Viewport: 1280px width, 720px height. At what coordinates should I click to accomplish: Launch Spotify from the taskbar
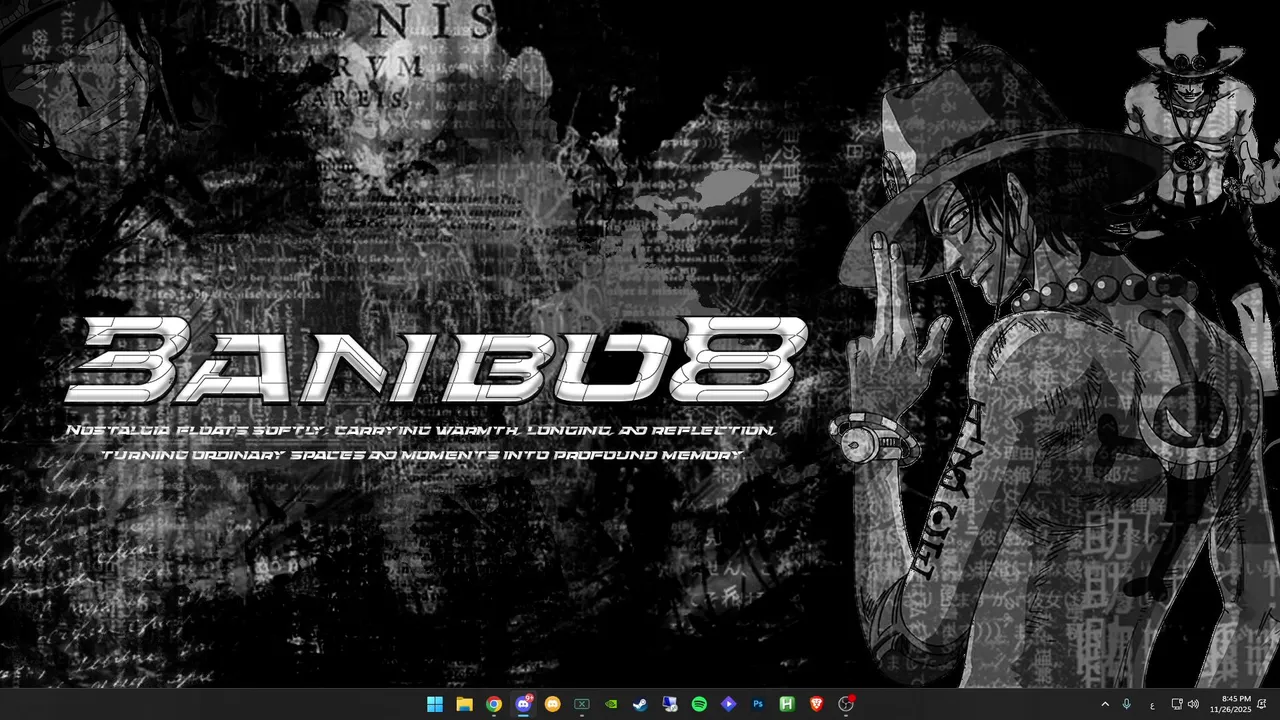click(x=699, y=704)
